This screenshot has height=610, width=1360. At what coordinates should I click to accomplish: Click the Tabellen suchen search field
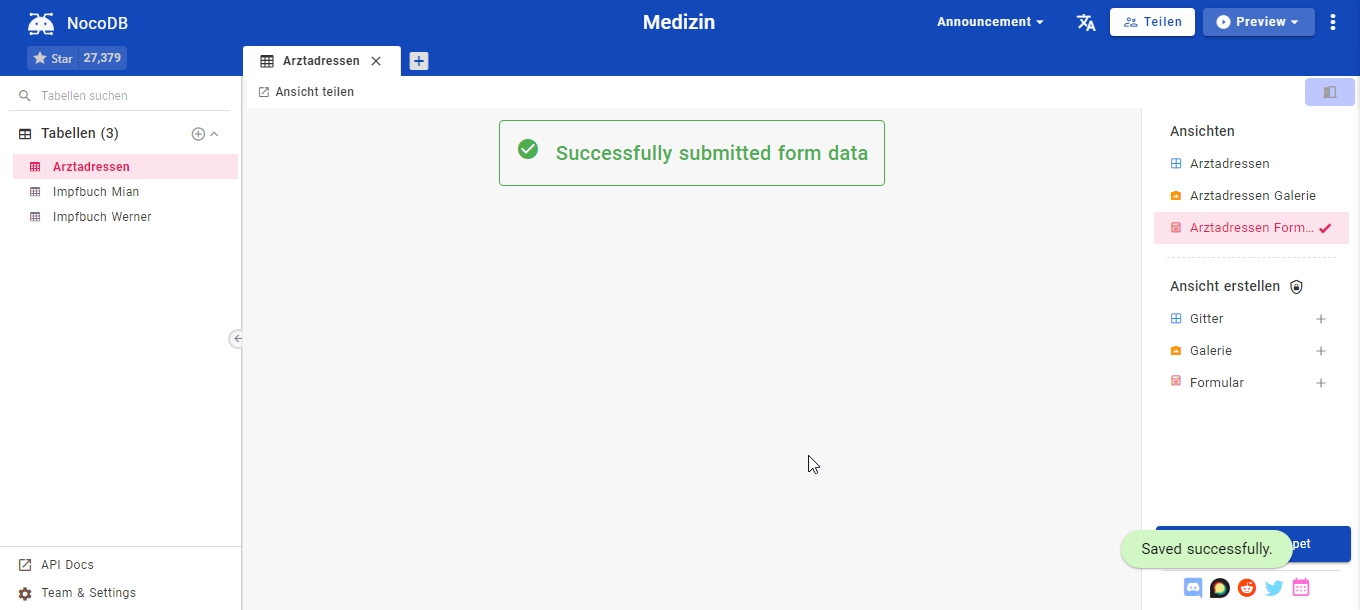tap(110, 95)
